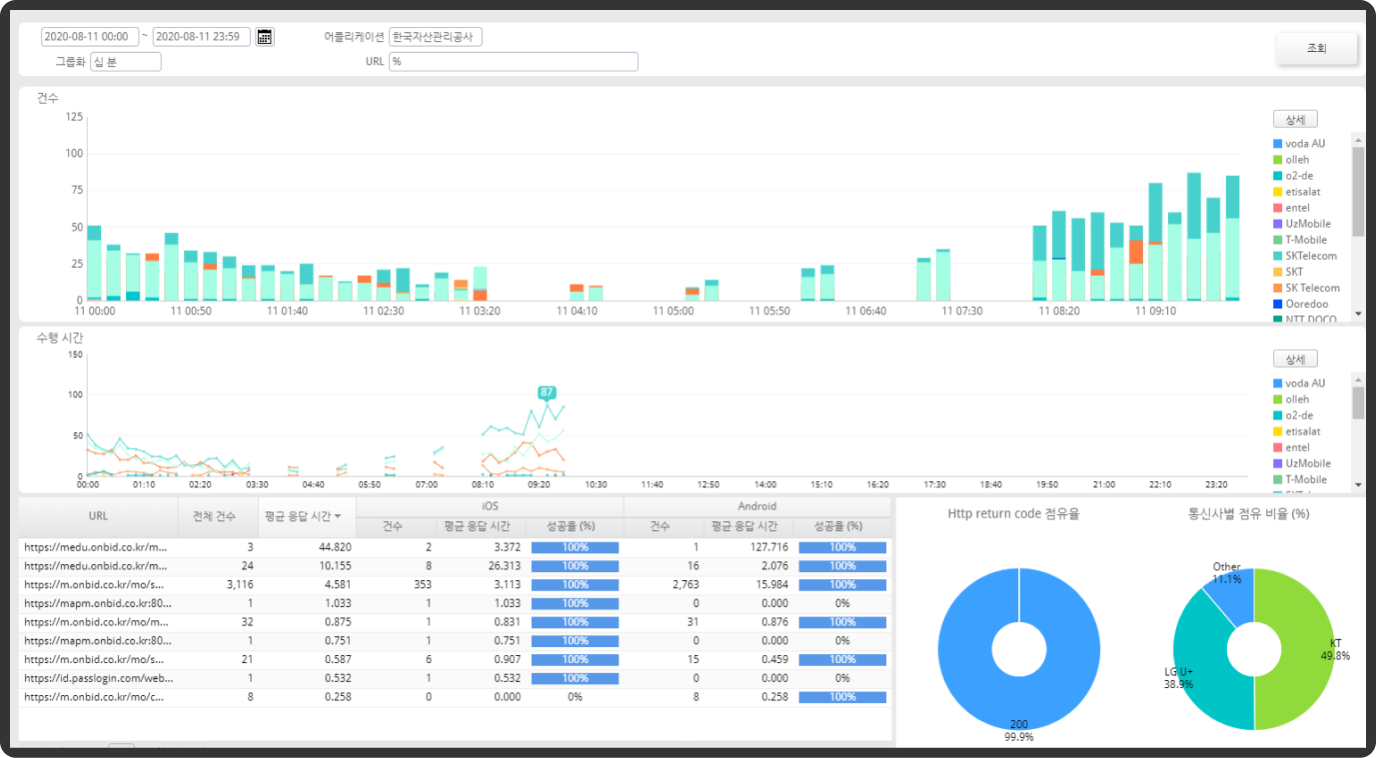
Task: Click the 87 peak marker on 수행 시간 chart
Action: click(547, 393)
